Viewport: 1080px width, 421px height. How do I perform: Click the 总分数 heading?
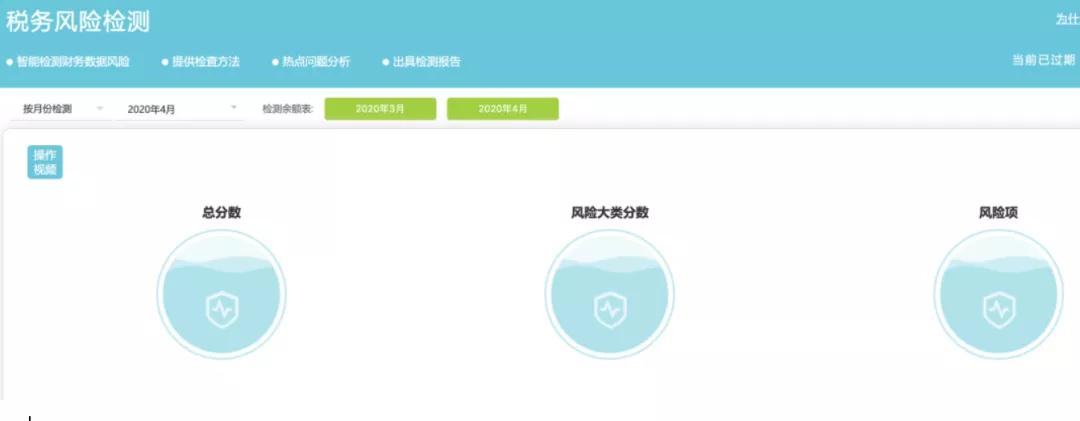(221, 213)
